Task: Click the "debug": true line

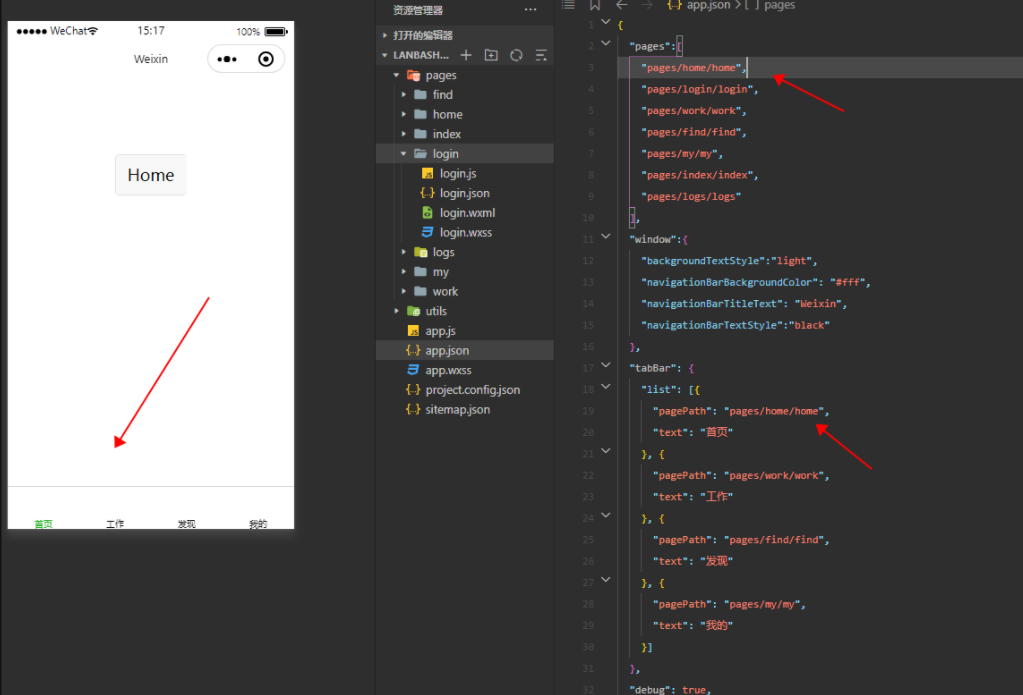Action: [x=670, y=690]
